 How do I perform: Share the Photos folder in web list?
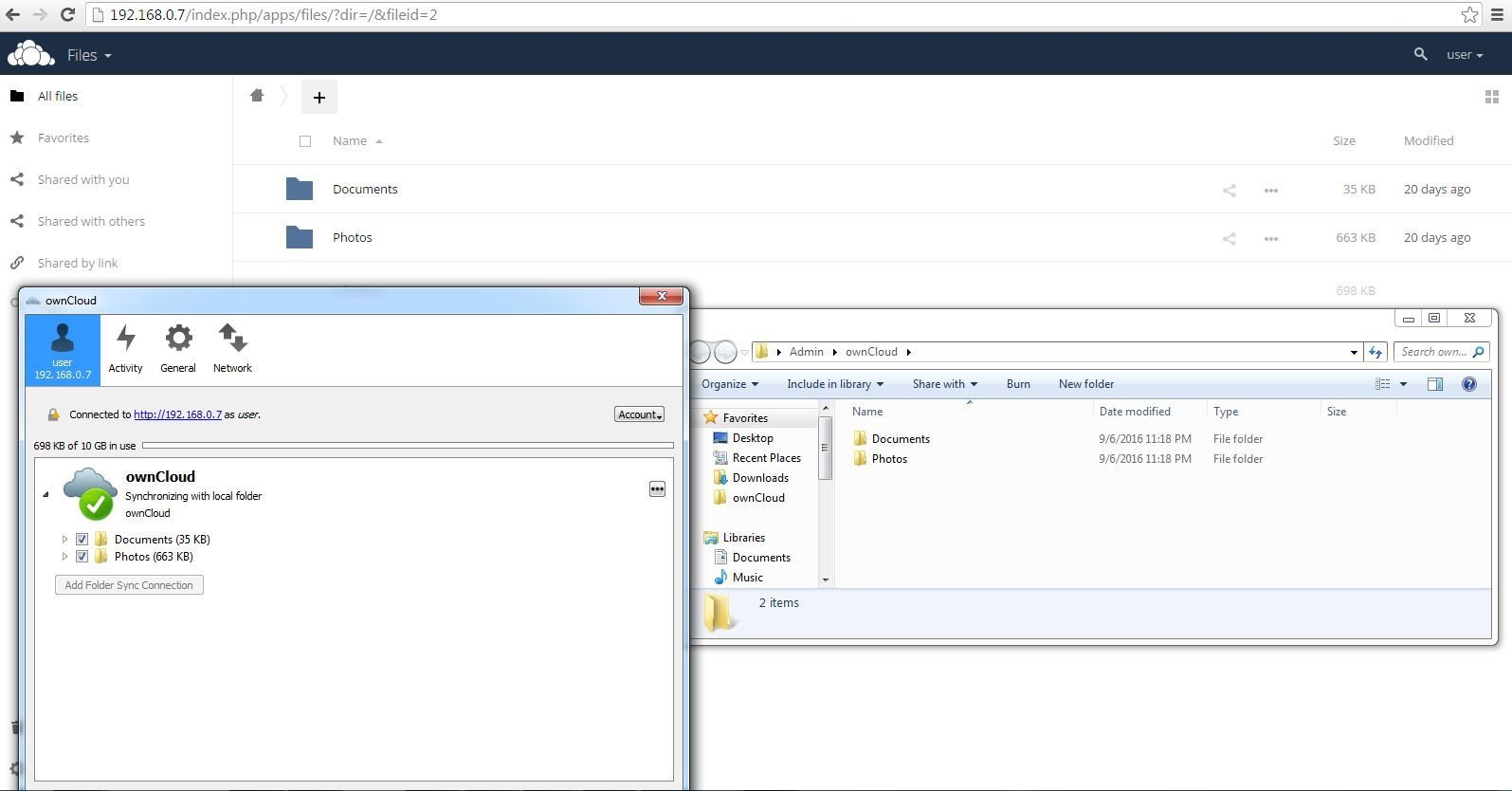tap(1230, 238)
